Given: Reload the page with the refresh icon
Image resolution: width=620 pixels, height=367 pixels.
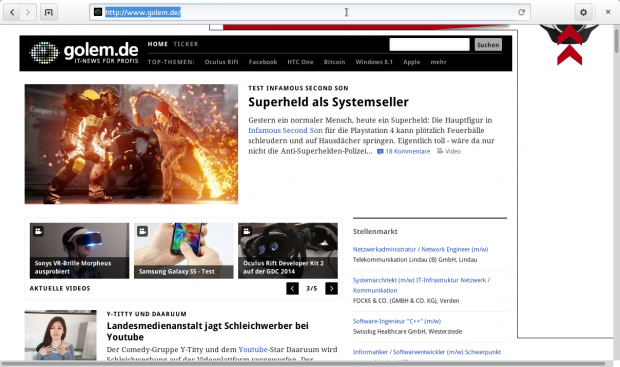Looking at the screenshot, I should 522,12.
